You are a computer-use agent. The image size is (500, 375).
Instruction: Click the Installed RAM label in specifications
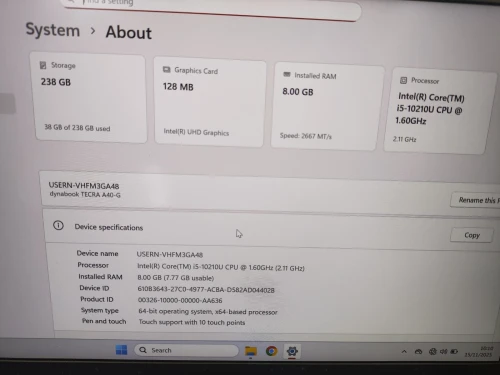100,277
